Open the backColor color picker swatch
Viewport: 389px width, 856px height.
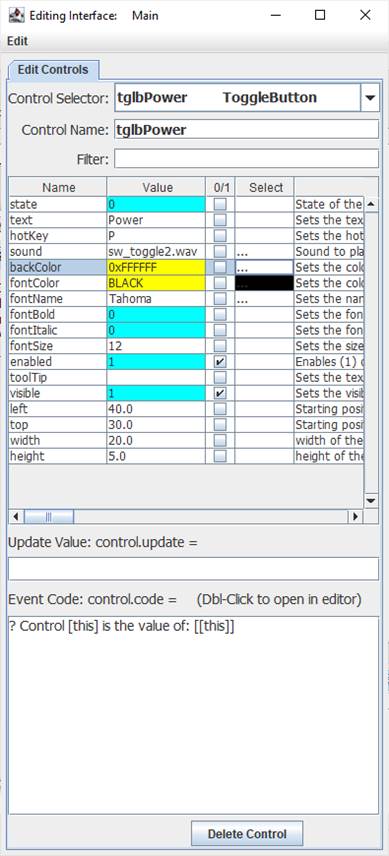click(x=265, y=268)
